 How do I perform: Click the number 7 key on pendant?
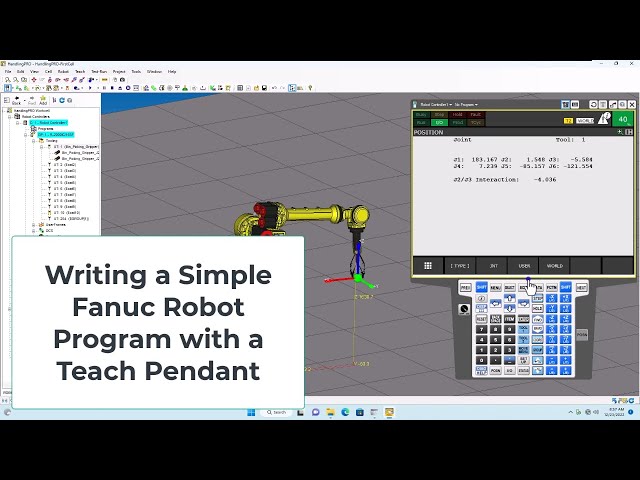click(482, 329)
